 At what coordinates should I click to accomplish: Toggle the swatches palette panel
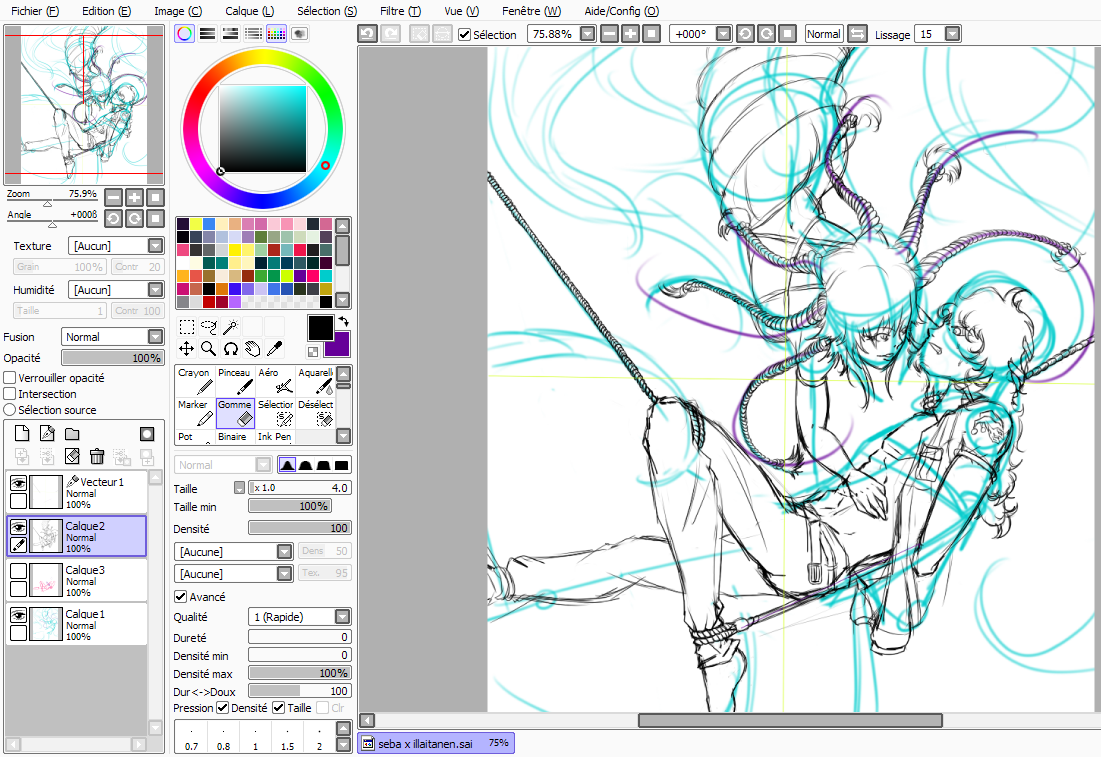click(276, 34)
